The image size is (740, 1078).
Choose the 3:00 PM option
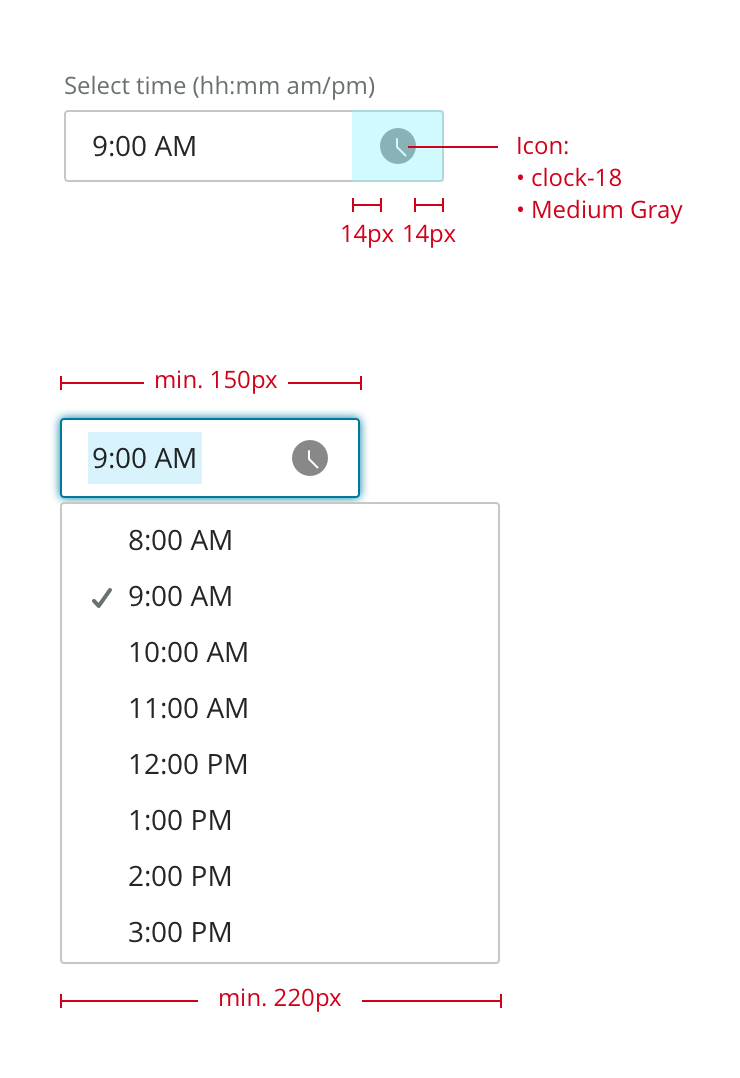coord(180,933)
